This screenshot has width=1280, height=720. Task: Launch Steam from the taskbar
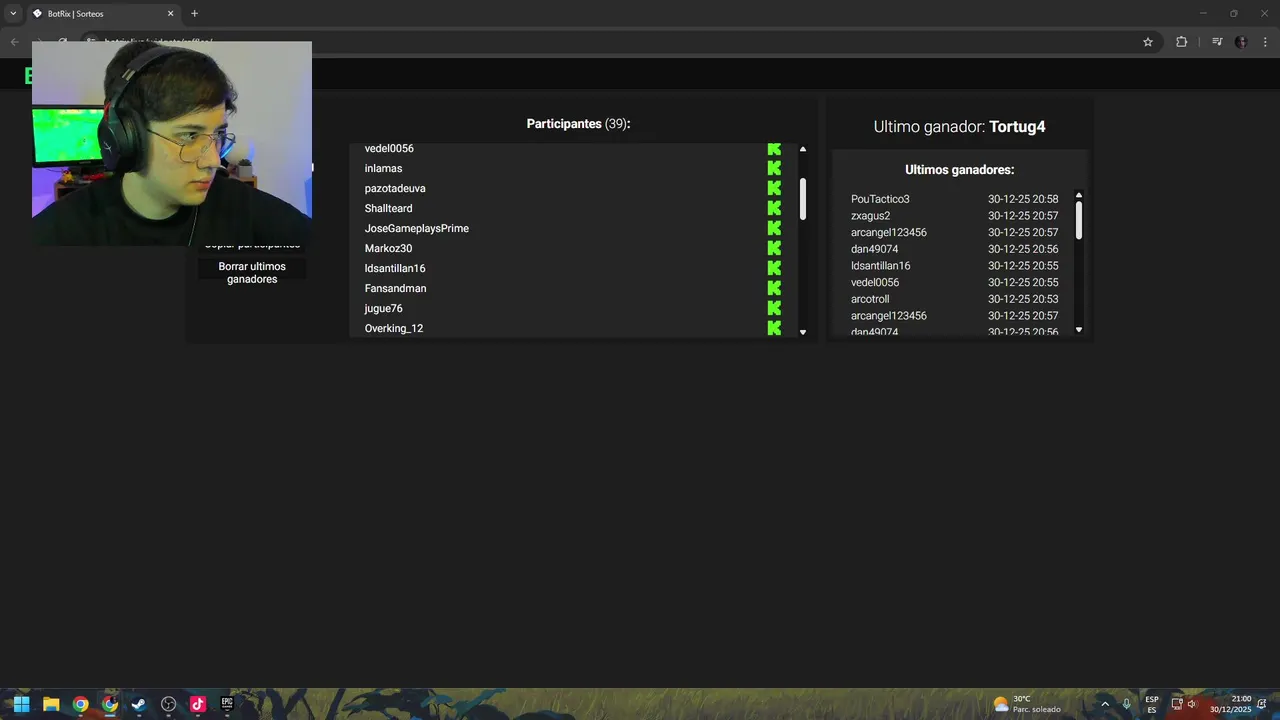[139, 704]
